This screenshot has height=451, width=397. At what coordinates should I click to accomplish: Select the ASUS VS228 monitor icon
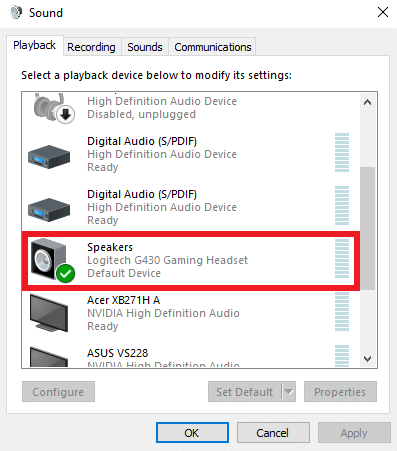(x=49, y=357)
